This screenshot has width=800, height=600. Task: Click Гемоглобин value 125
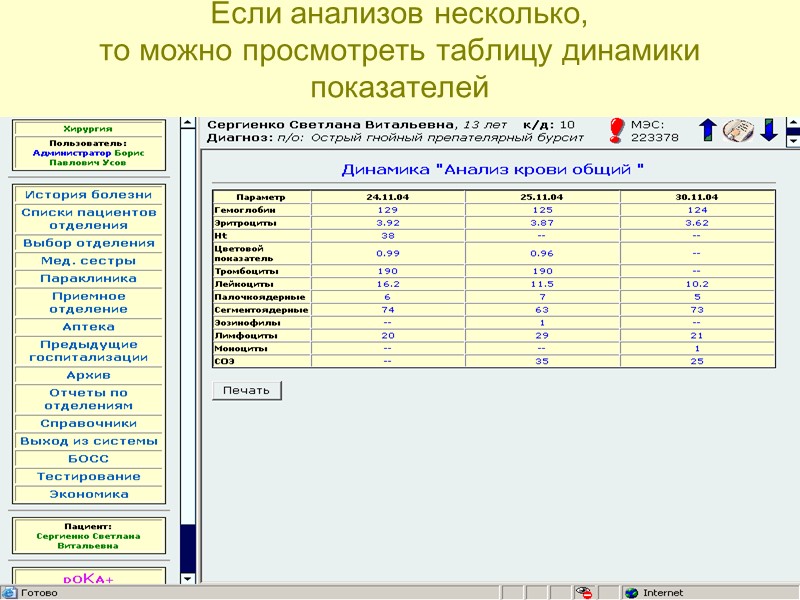[x=542, y=210]
